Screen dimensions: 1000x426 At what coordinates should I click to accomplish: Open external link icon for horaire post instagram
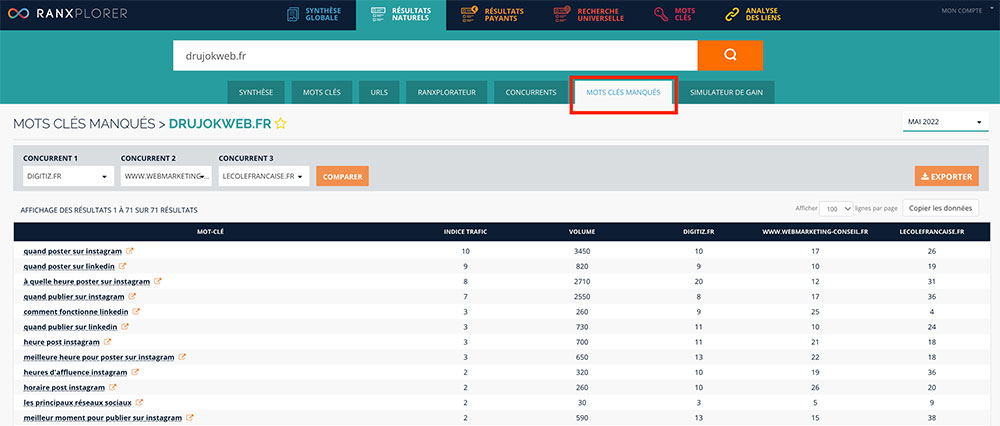(112, 387)
